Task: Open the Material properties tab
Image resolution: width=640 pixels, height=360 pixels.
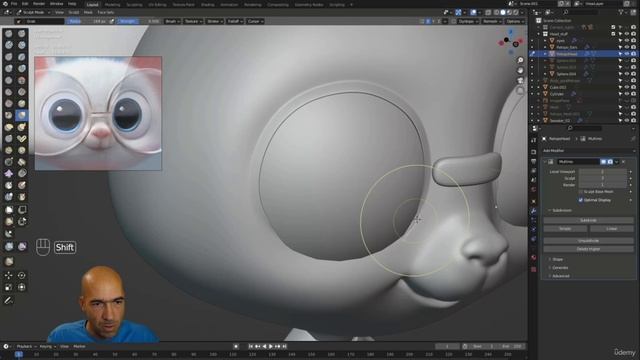Action: click(x=533, y=258)
